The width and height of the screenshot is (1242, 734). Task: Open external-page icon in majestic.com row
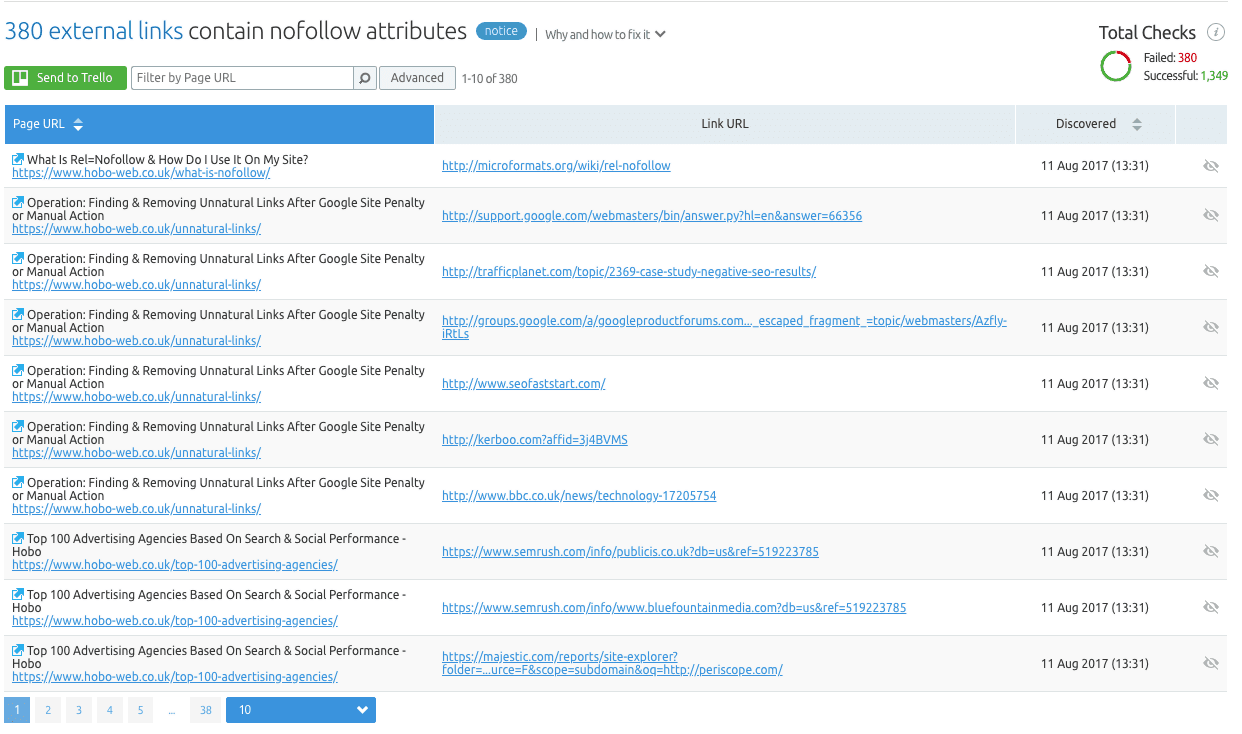(x=18, y=650)
